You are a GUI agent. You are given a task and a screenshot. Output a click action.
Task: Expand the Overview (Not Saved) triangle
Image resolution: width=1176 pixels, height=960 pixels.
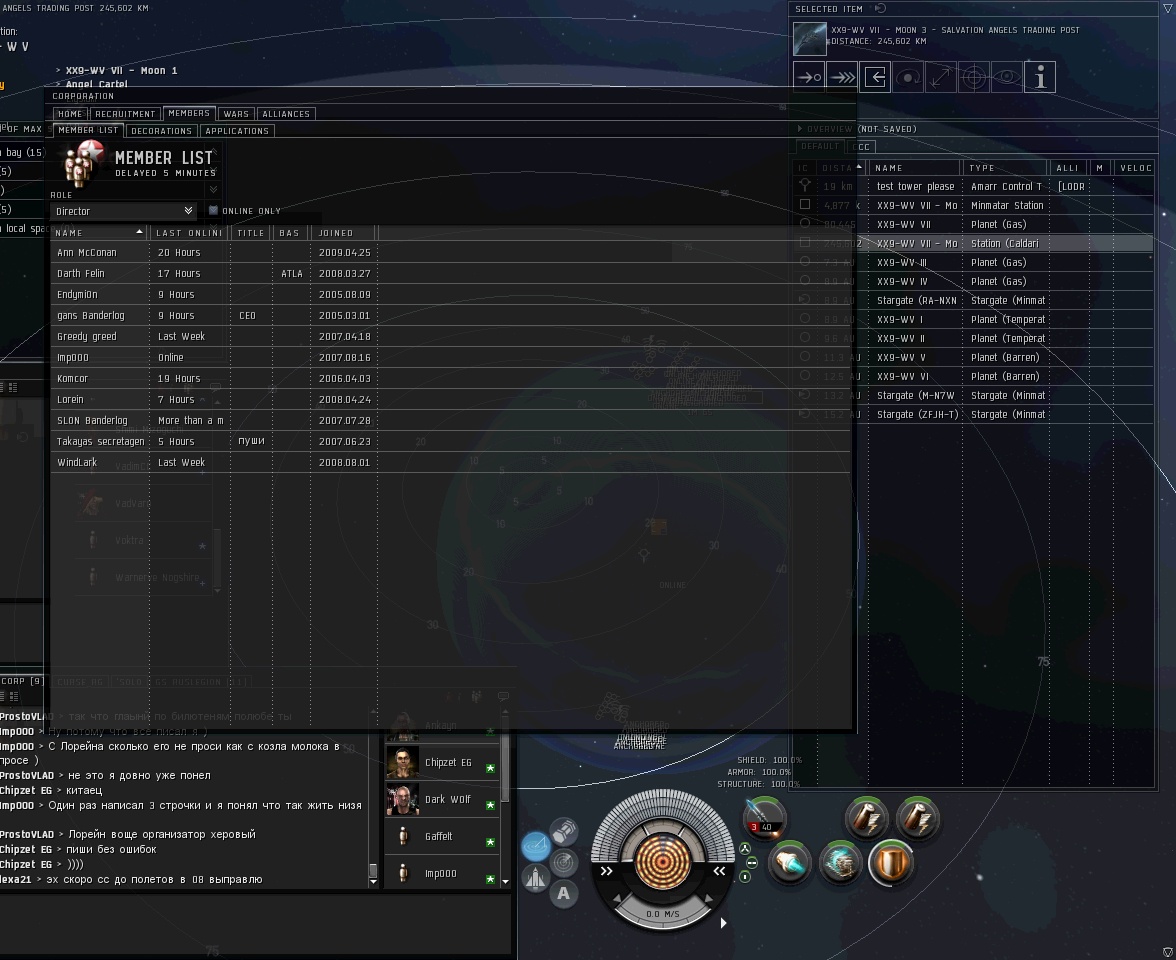tap(800, 129)
